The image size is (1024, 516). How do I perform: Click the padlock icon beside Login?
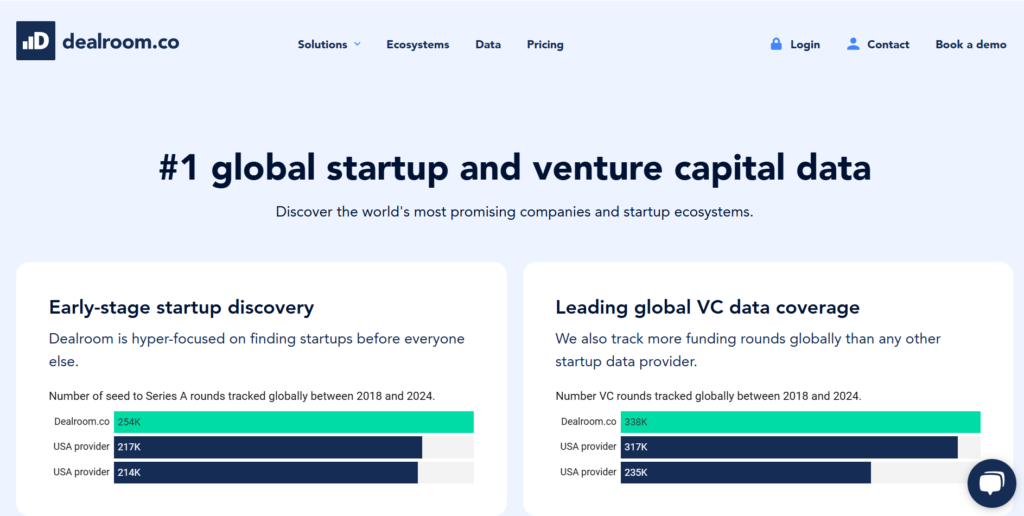click(x=776, y=44)
